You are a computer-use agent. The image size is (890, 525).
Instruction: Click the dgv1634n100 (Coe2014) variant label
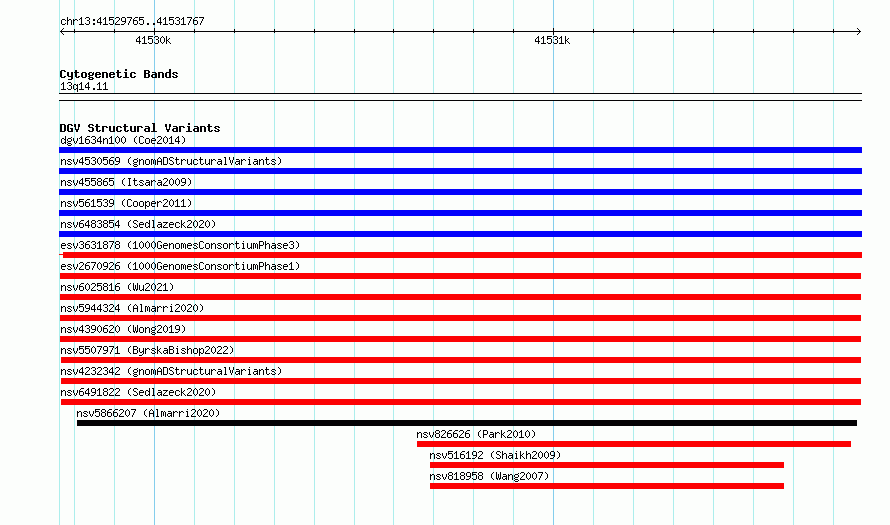tap(123, 140)
